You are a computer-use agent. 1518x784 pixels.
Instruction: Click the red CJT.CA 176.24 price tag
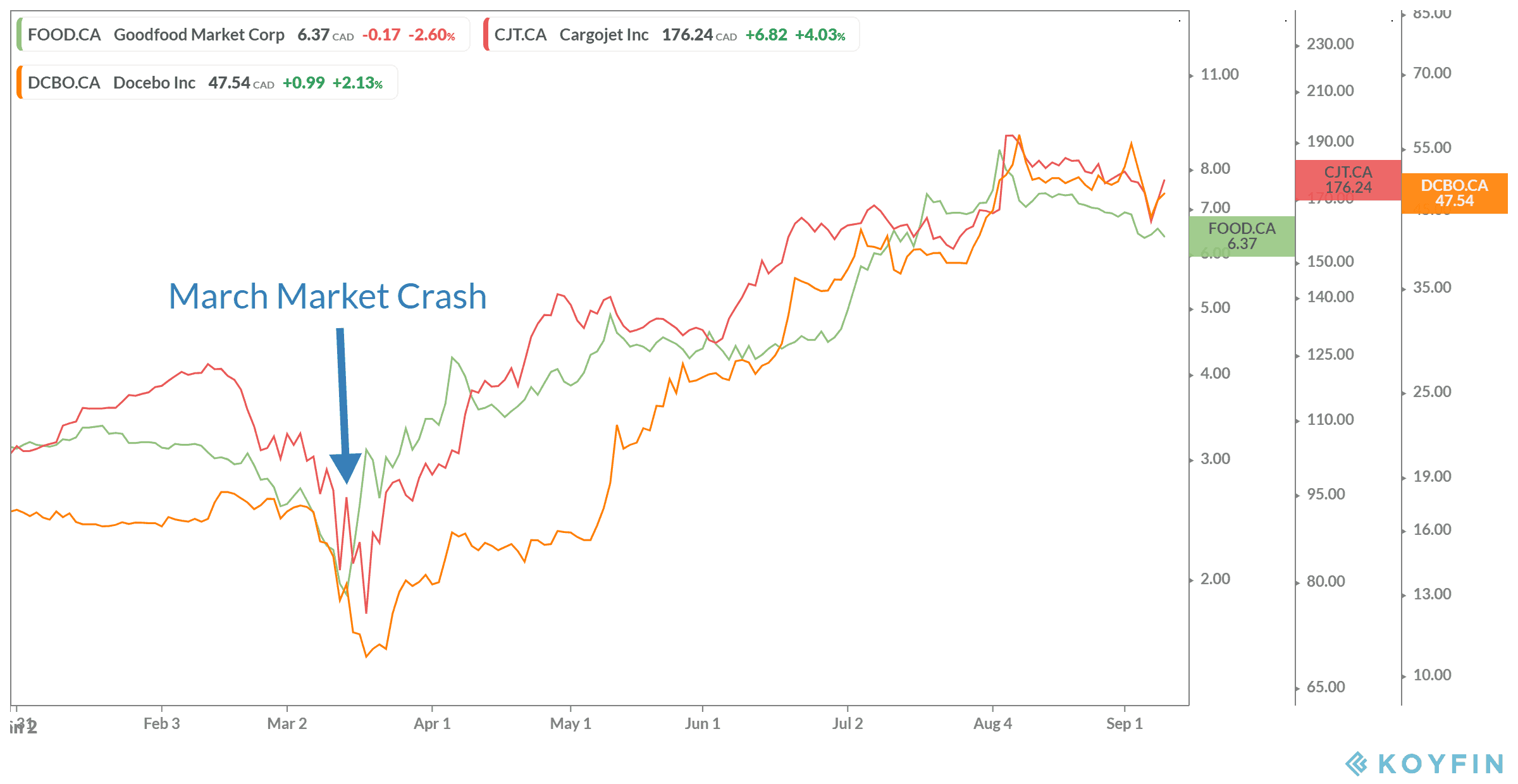click(x=1348, y=180)
